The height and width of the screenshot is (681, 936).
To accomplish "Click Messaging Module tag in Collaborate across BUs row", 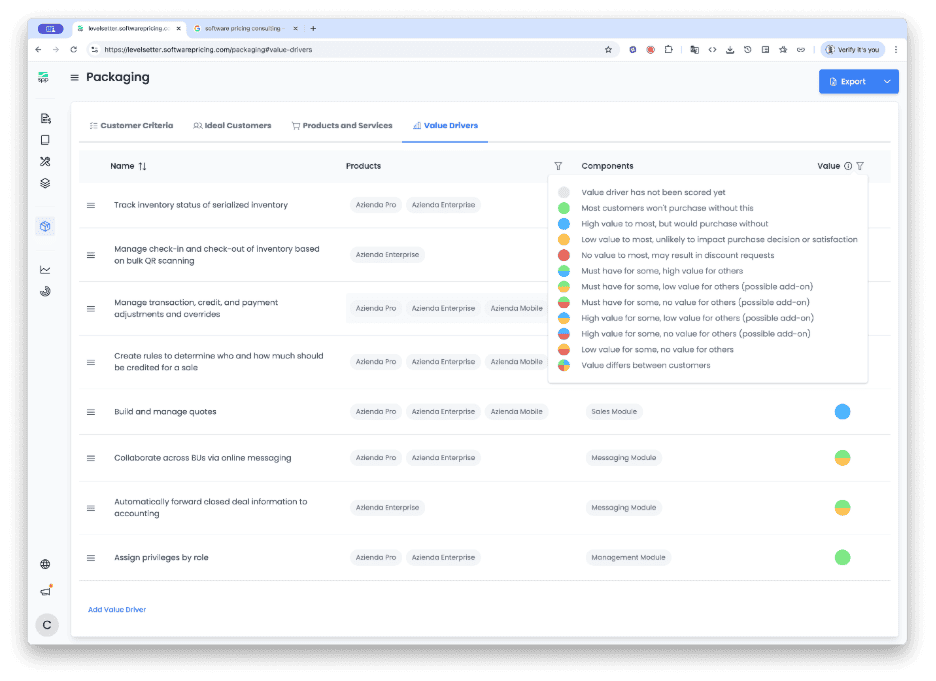I will pos(623,458).
